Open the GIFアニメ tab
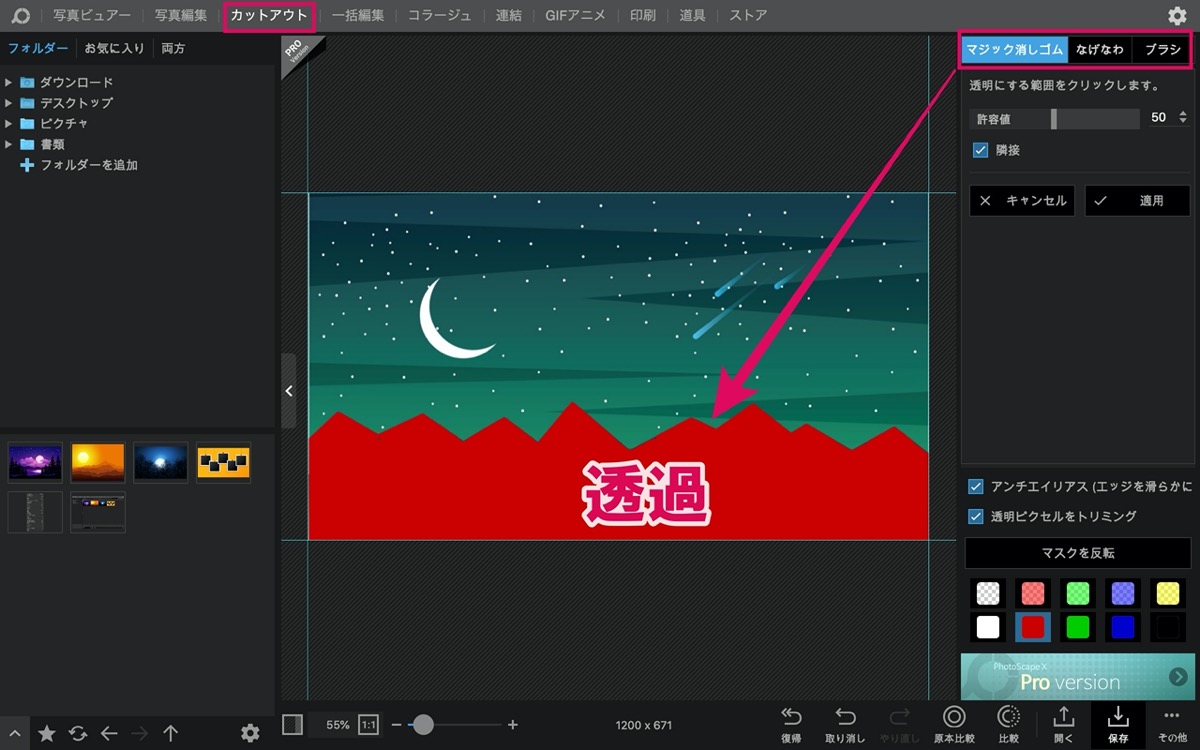 [x=575, y=15]
